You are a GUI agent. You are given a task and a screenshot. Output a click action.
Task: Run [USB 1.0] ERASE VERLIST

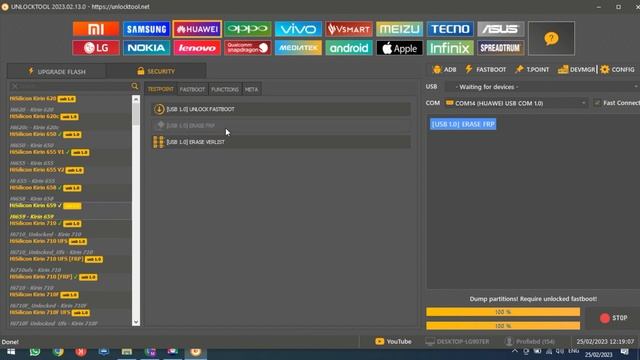281,142
